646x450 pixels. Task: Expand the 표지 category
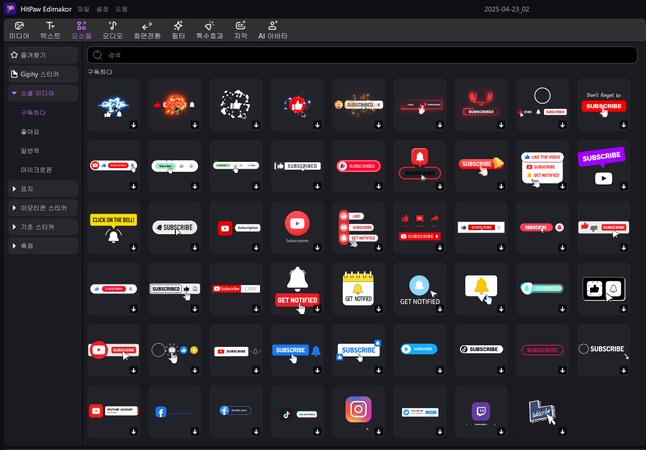pos(43,189)
